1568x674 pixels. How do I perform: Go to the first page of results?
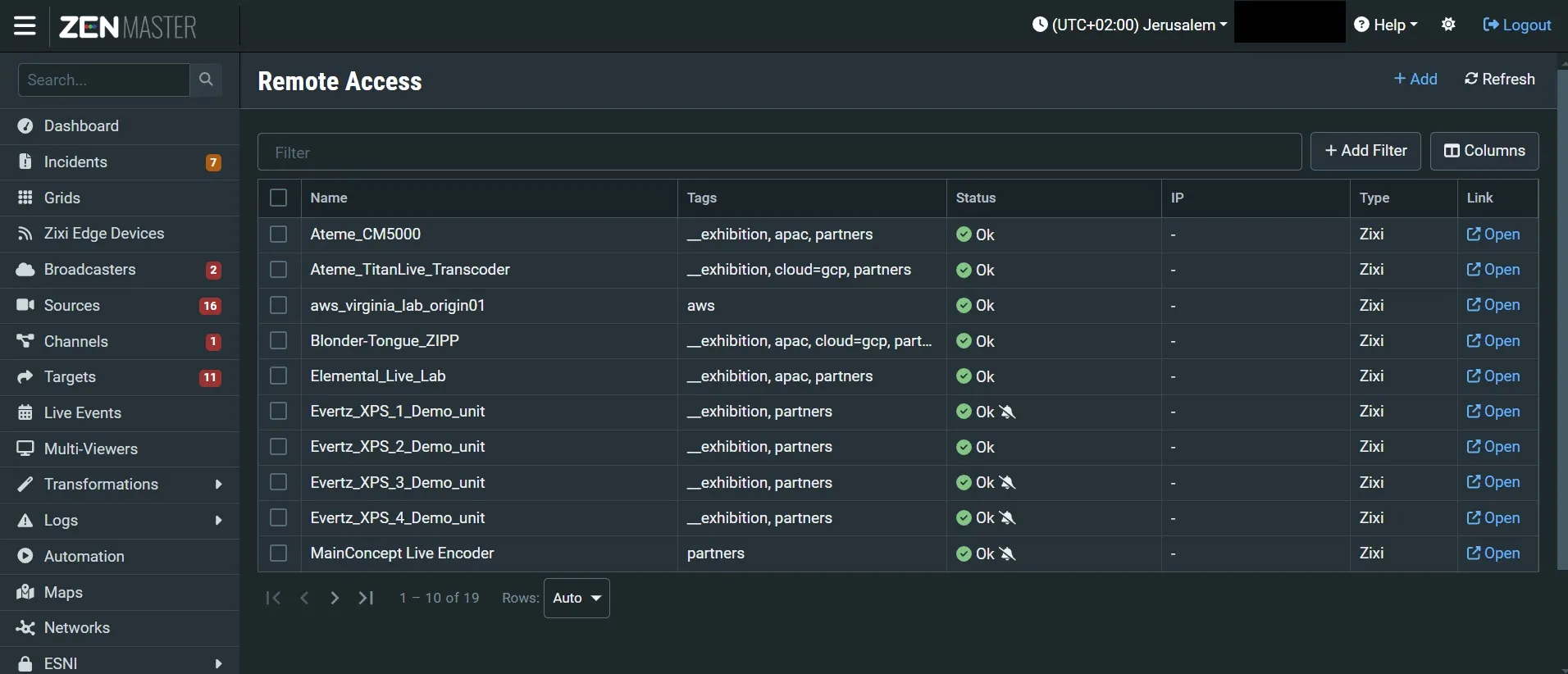[273, 599]
